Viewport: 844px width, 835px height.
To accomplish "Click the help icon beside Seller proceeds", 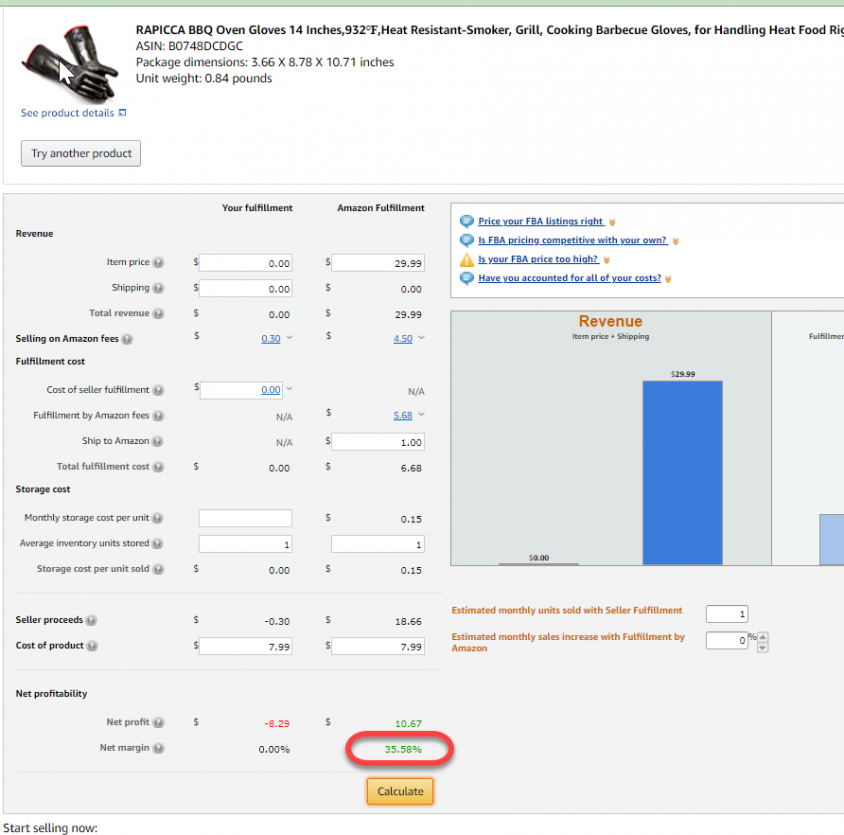I will 92,620.
